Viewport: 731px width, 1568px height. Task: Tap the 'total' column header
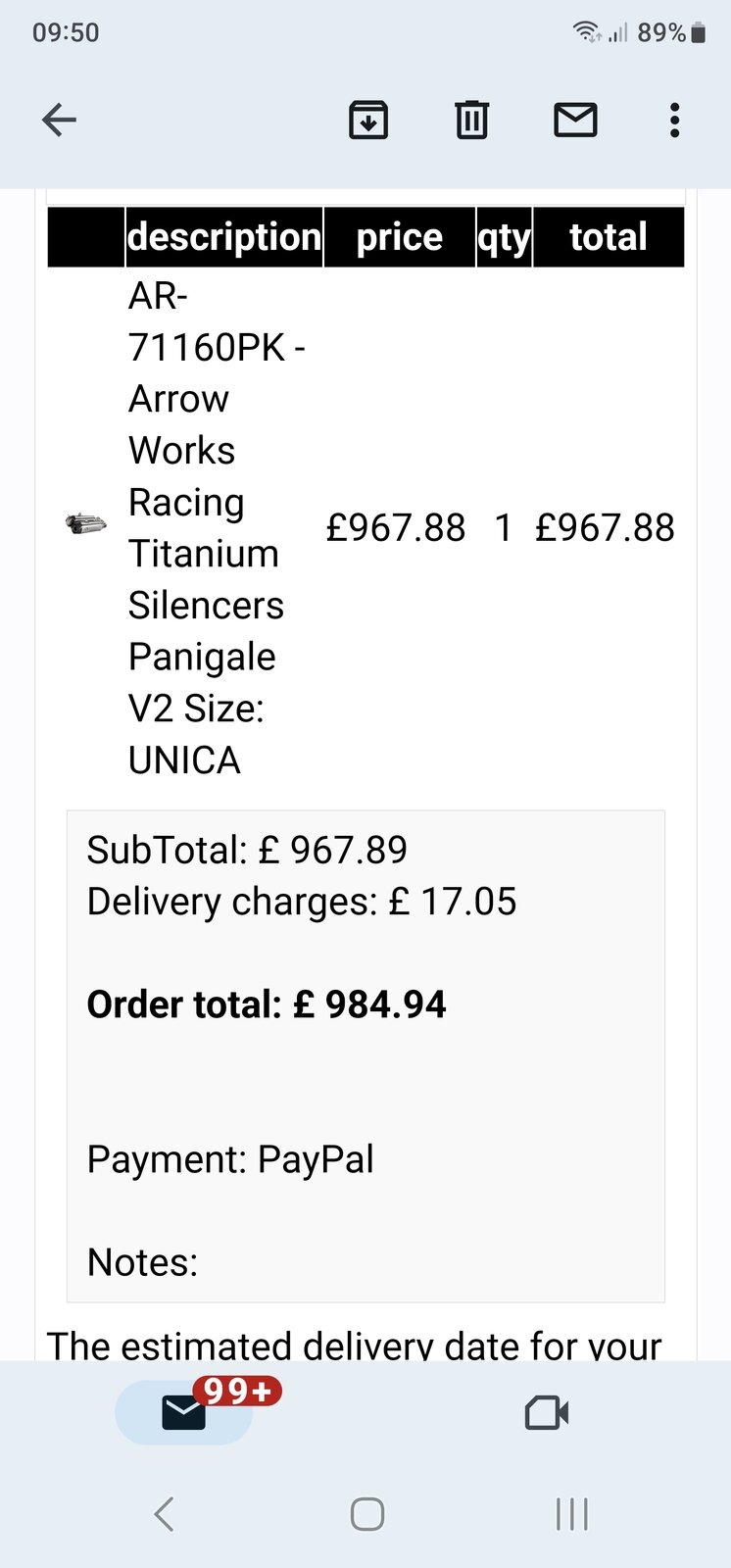609,237
